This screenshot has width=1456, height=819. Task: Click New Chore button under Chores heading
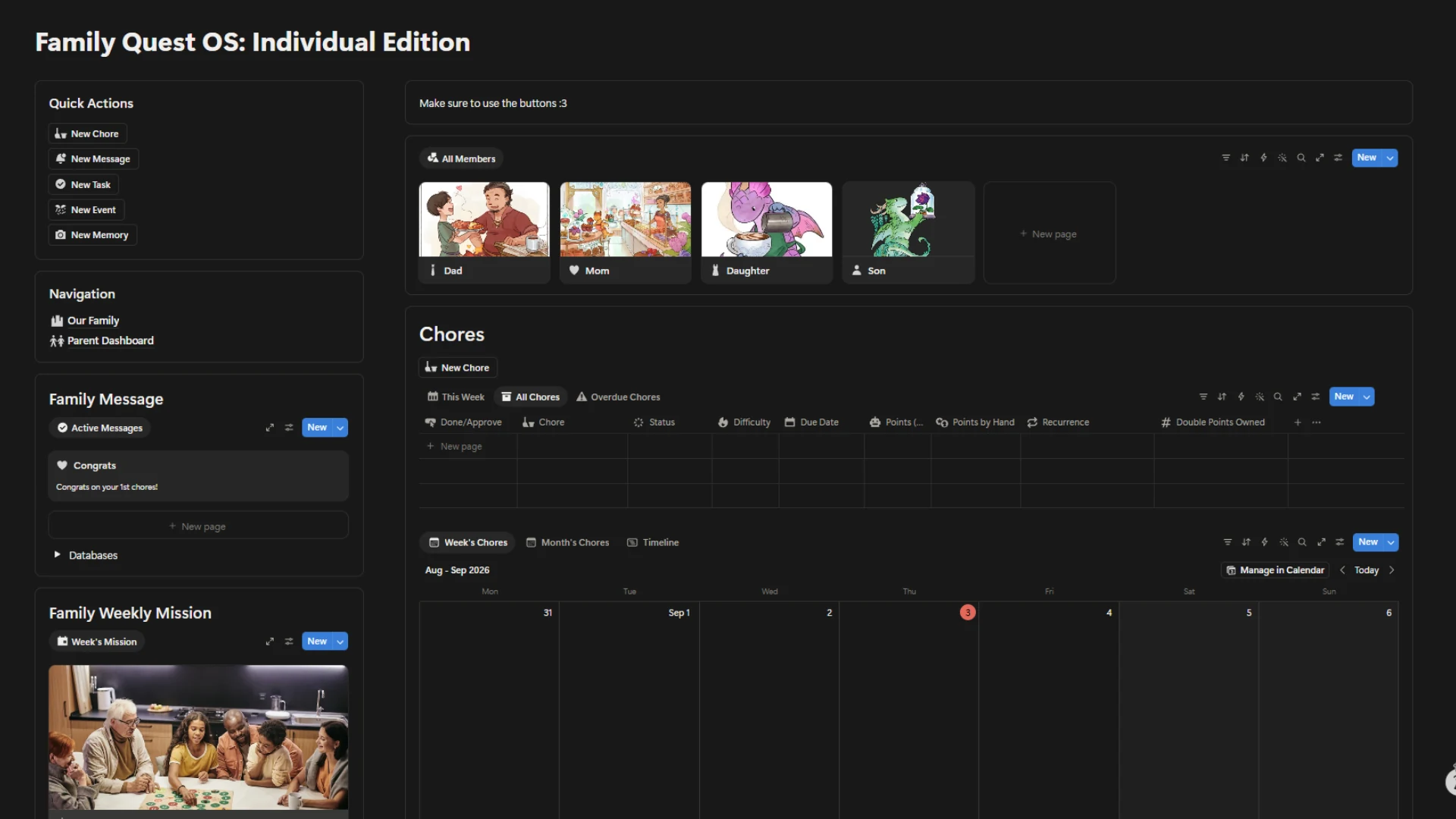coord(457,368)
